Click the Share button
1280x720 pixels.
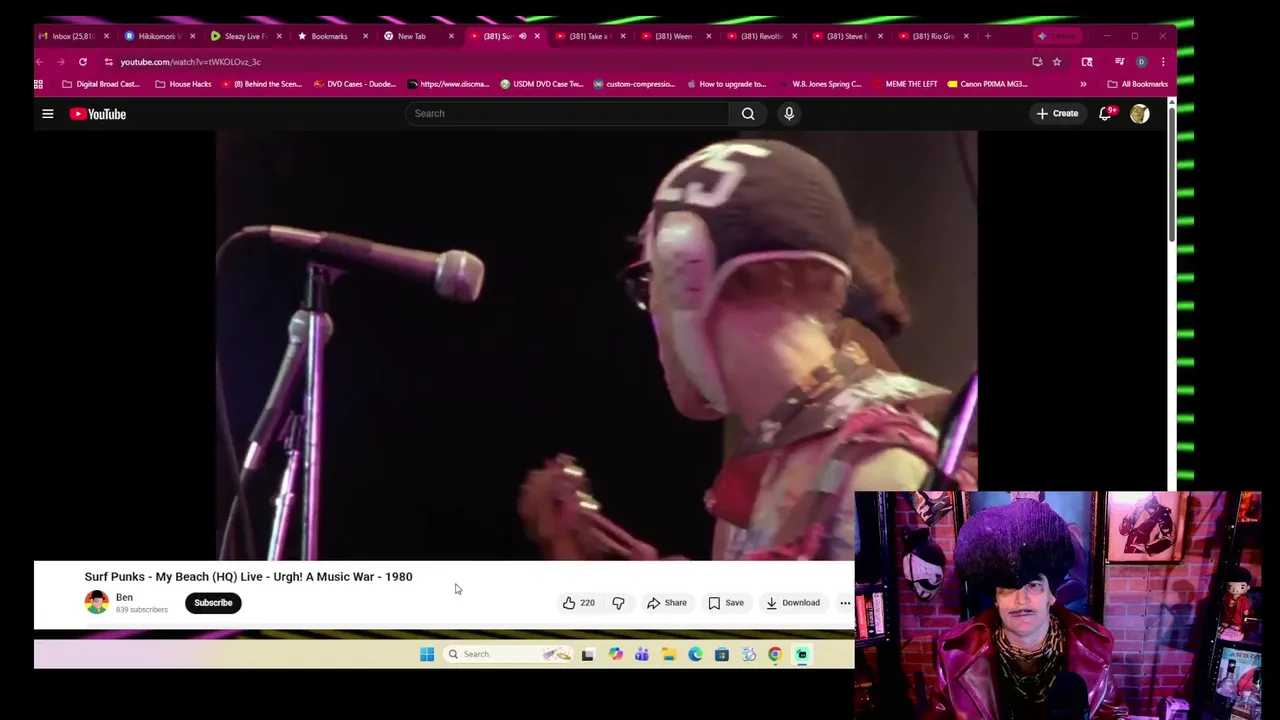(x=667, y=603)
